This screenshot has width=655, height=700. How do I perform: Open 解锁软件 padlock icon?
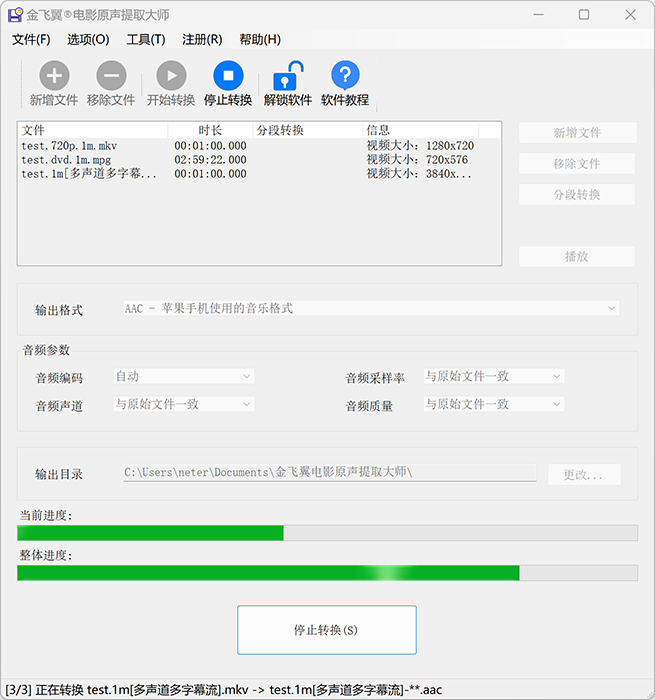(x=288, y=76)
